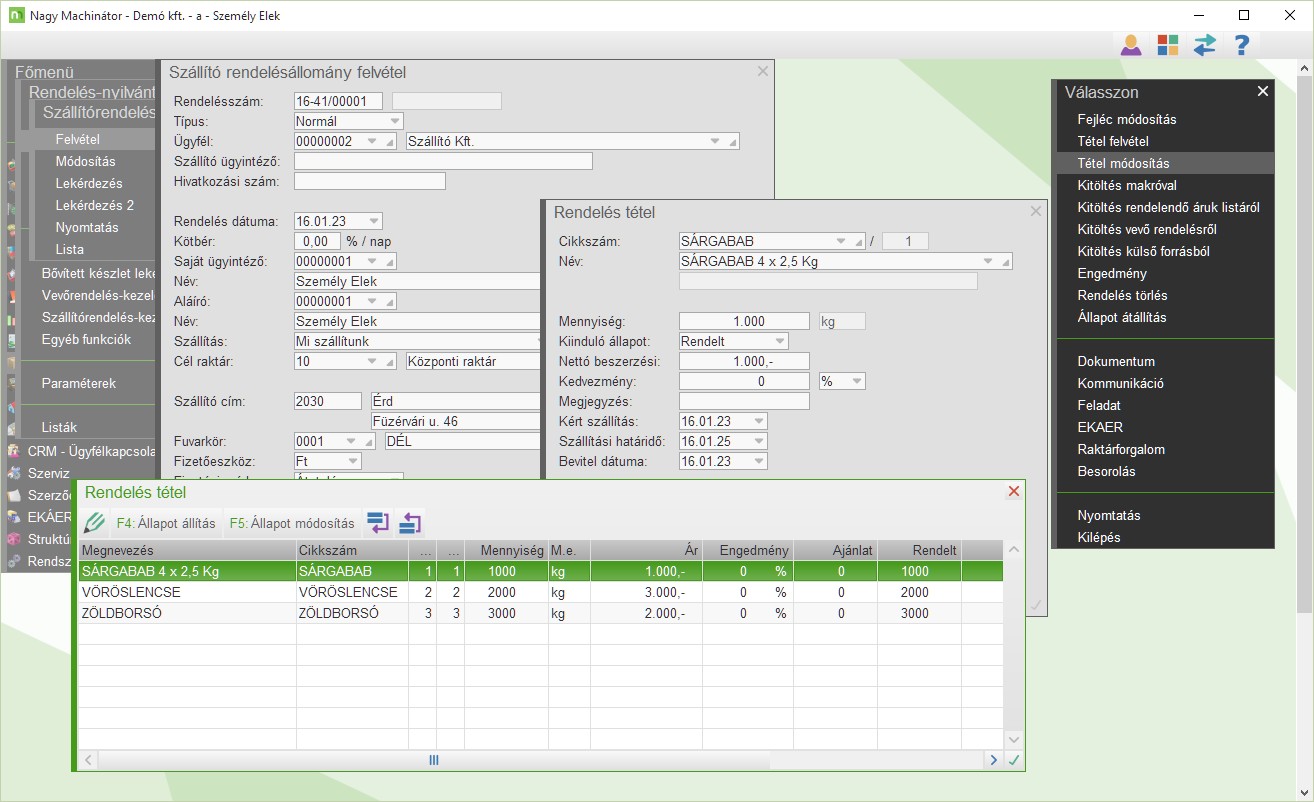
Task: Expand the Kiinduló állapot dropdown
Action: pos(780,341)
